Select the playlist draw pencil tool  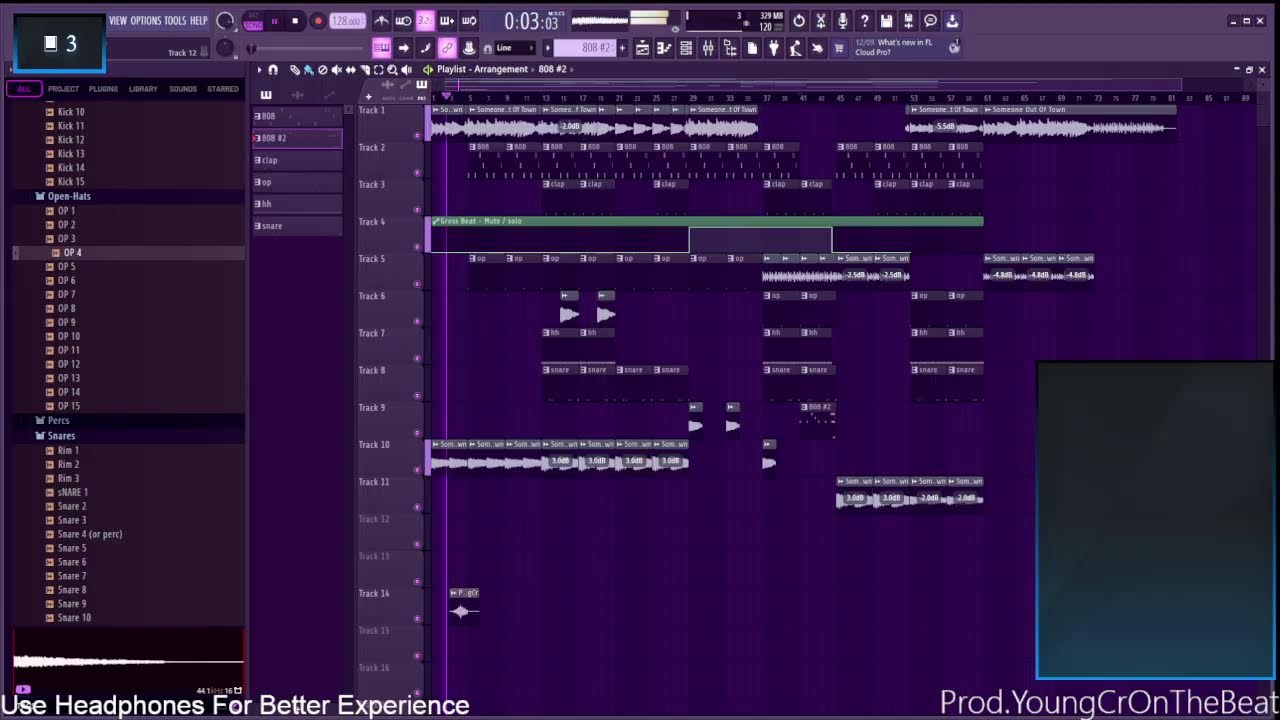tap(295, 69)
